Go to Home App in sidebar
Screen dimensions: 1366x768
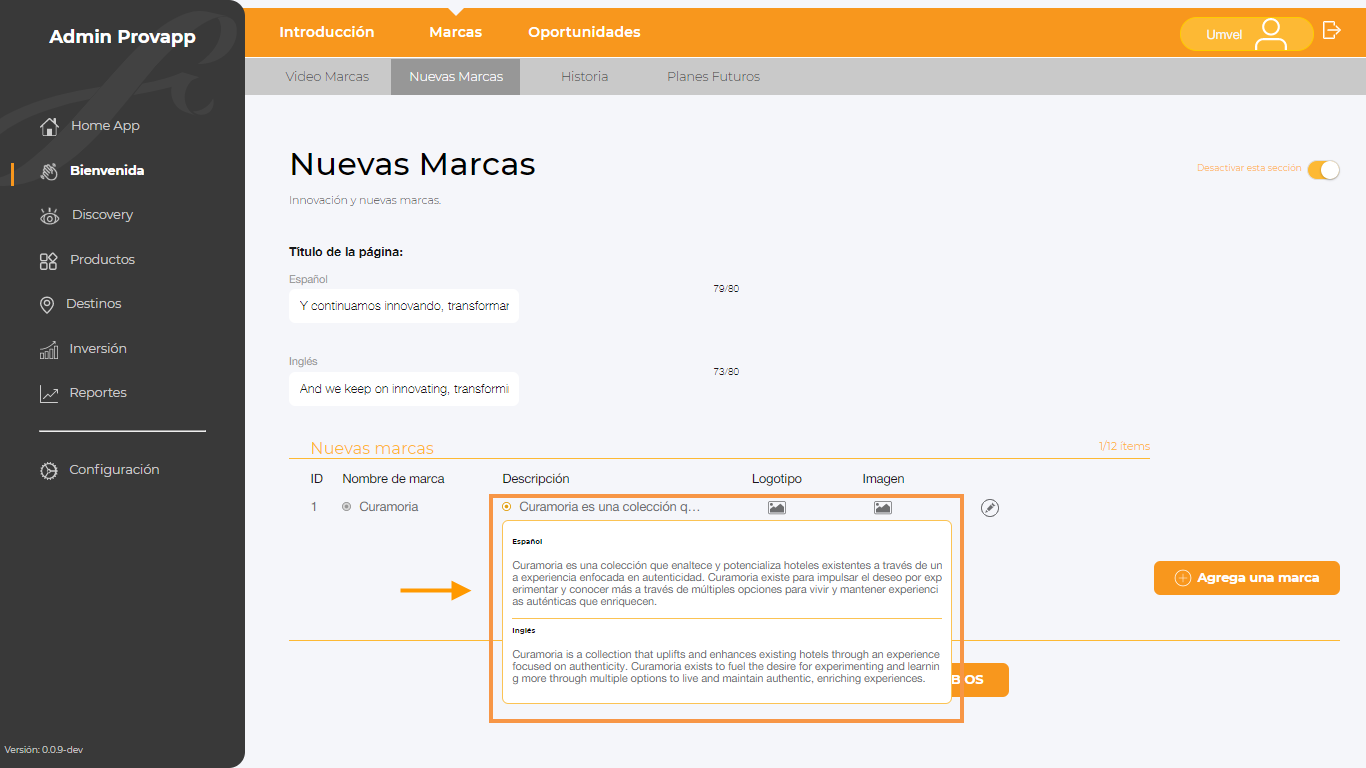pyautogui.click(x=105, y=126)
